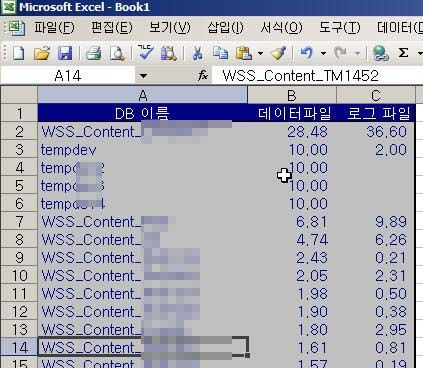This screenshot has width=423, height=368.
Task: Select cell with value 9.89
Action: click(x=376, y=221)
